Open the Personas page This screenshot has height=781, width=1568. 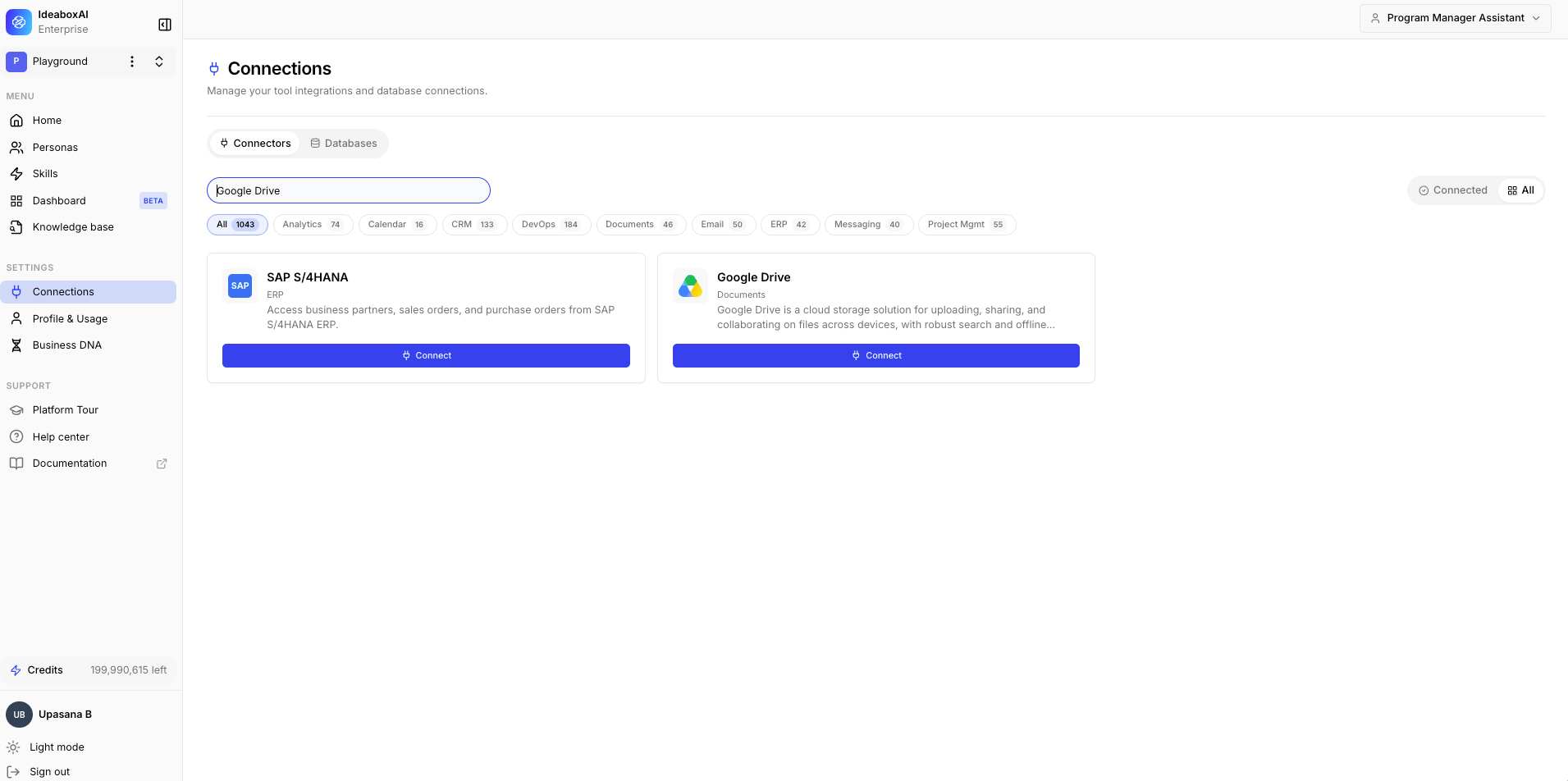click(x=89, y=148)
